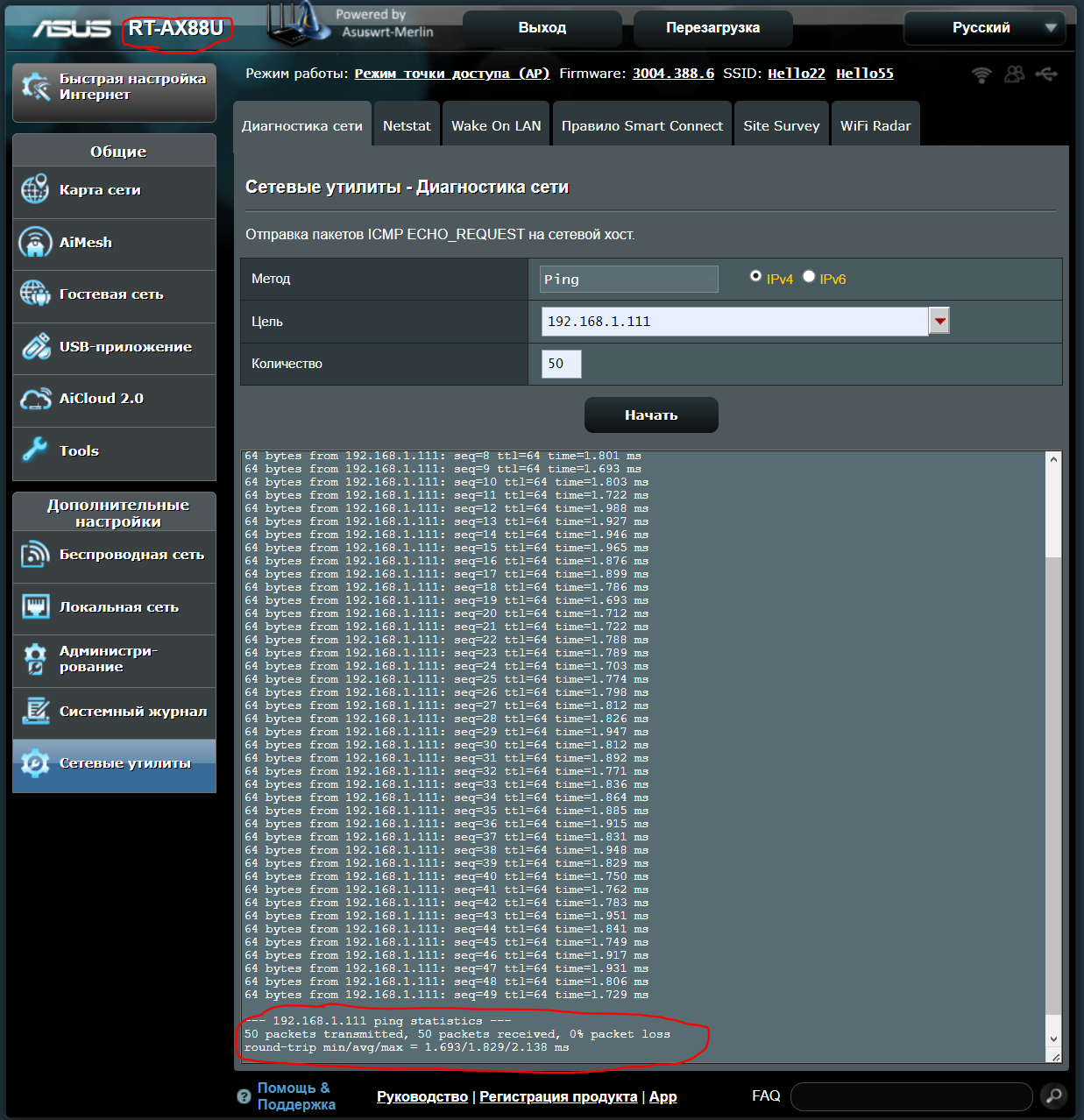Click the Количество count input field

coord(561,364)
